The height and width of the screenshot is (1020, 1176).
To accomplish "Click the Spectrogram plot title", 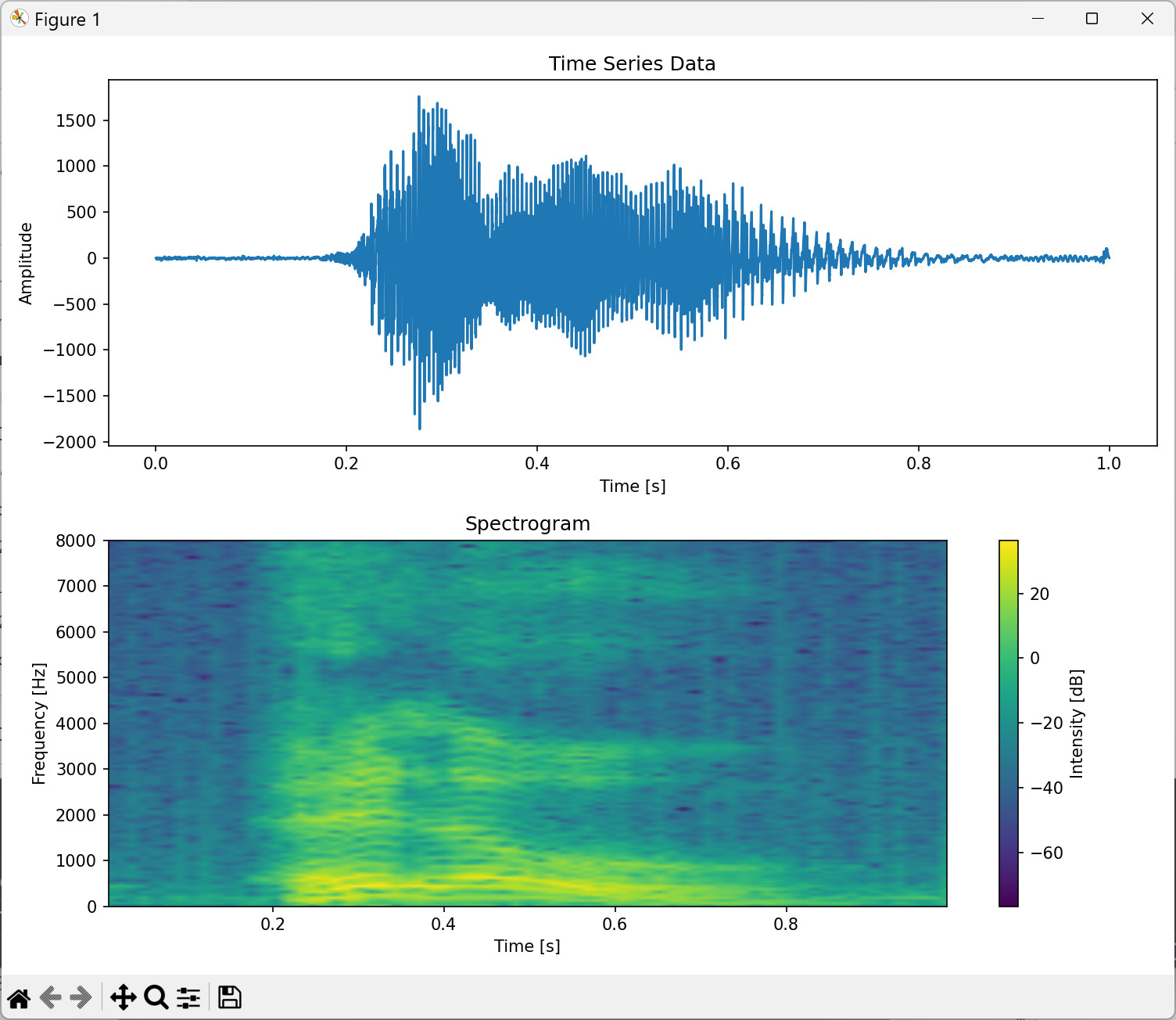I will 528,524.
